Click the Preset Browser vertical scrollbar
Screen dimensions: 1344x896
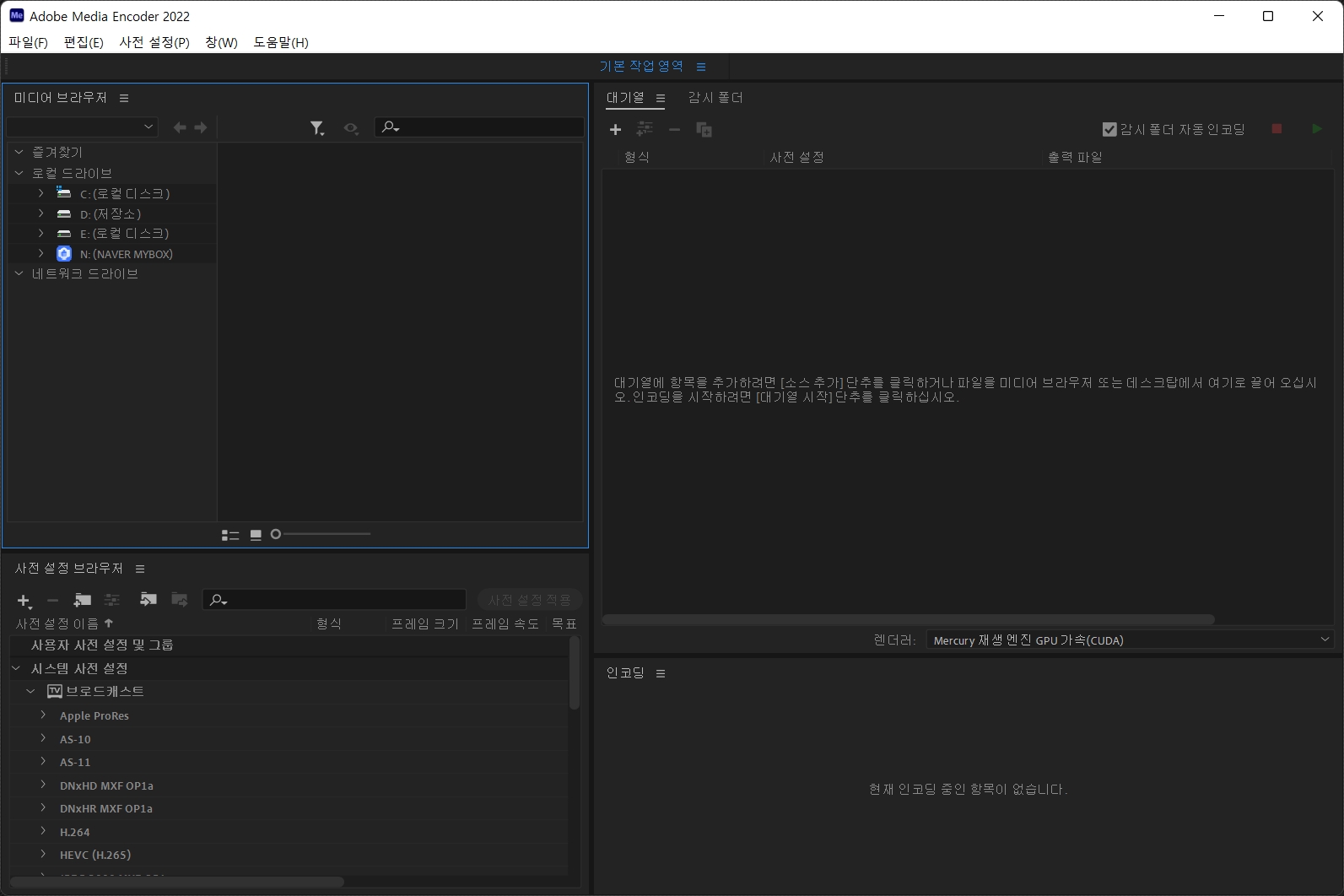[575, 673]
